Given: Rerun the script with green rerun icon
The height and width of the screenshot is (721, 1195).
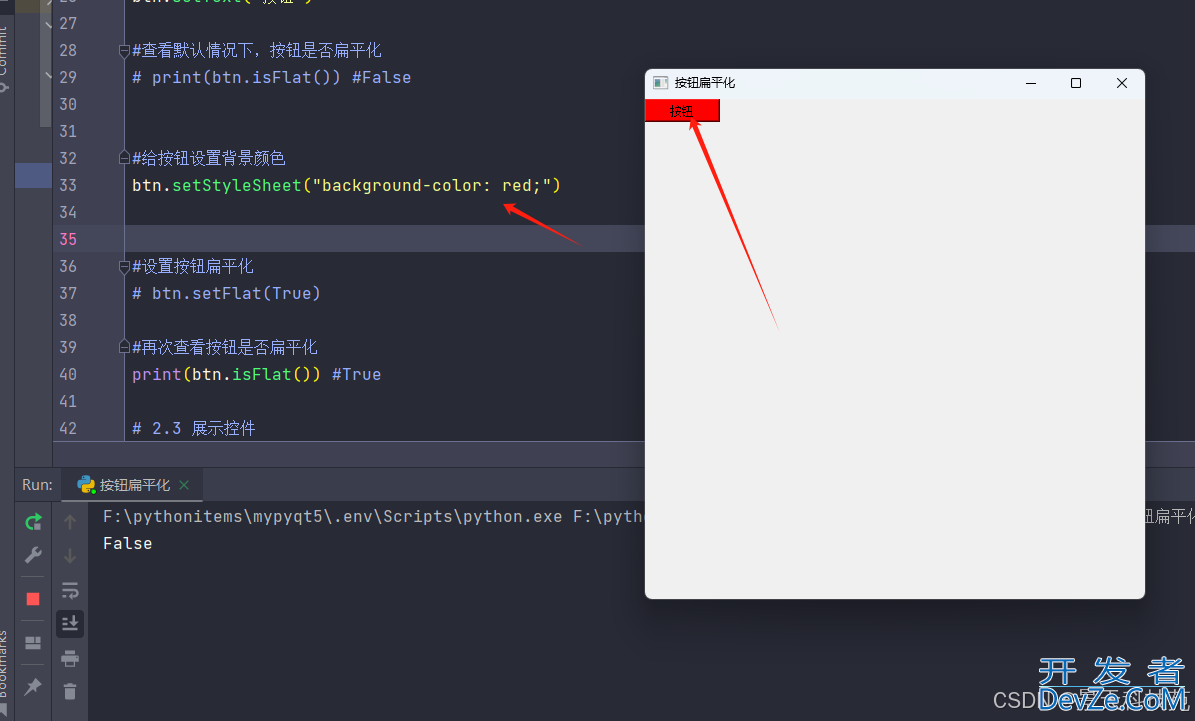Looking at the screenshot, I should tap(33, 522).
